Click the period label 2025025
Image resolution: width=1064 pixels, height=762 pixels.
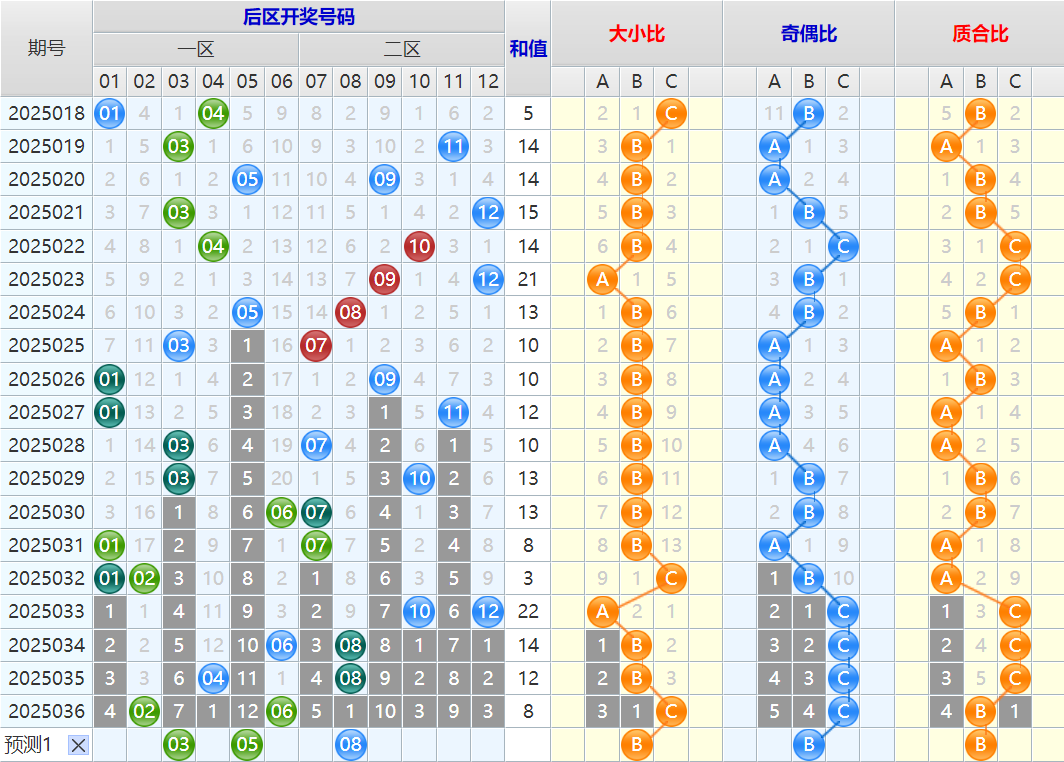(46, 345)
